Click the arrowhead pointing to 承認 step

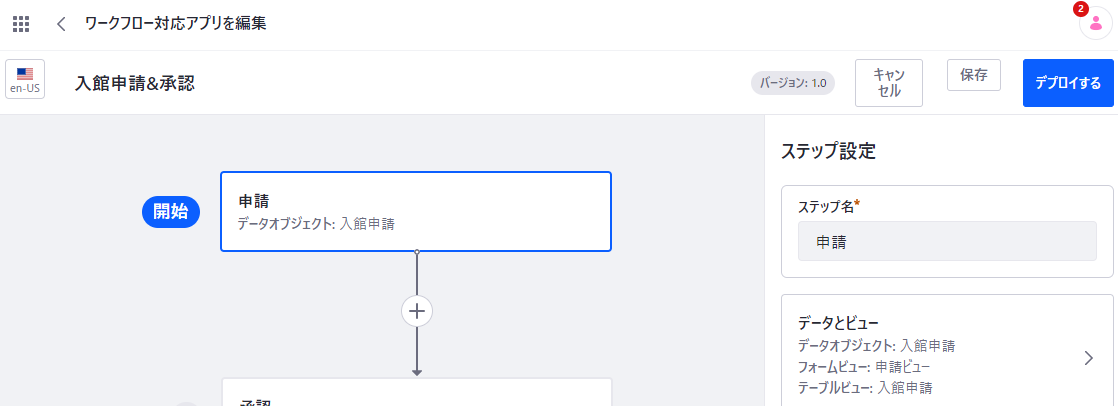pyautogui.click(x=417, y=372)
